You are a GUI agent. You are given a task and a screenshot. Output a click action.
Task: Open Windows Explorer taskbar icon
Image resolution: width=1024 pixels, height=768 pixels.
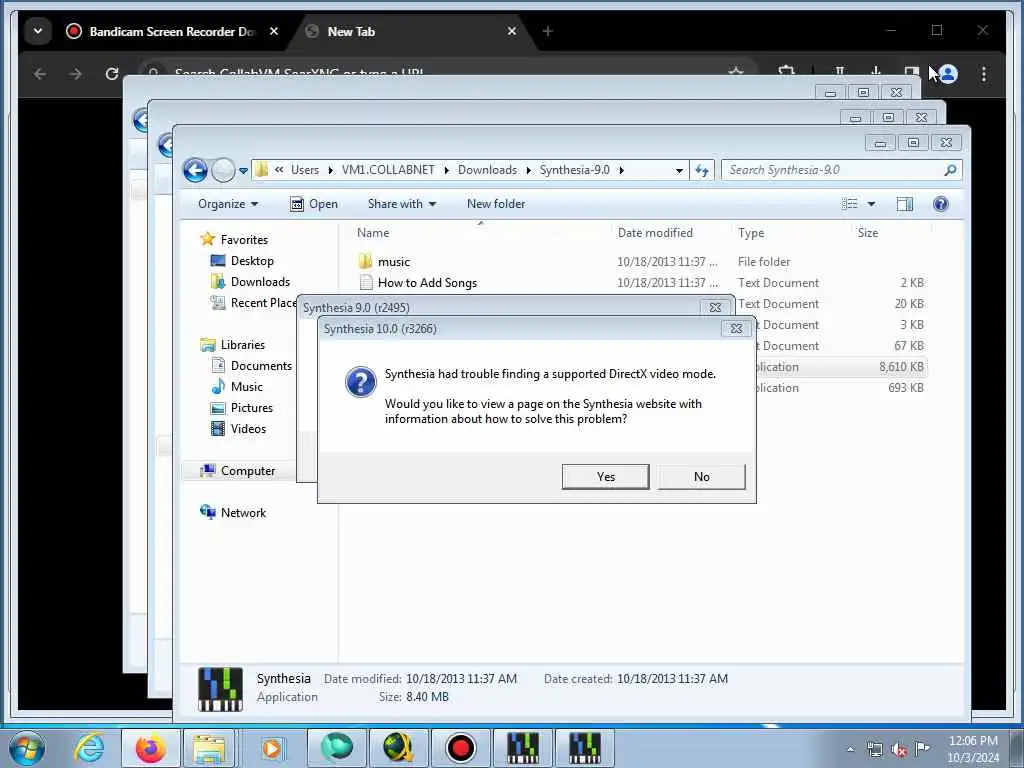[x=208, y=748]
